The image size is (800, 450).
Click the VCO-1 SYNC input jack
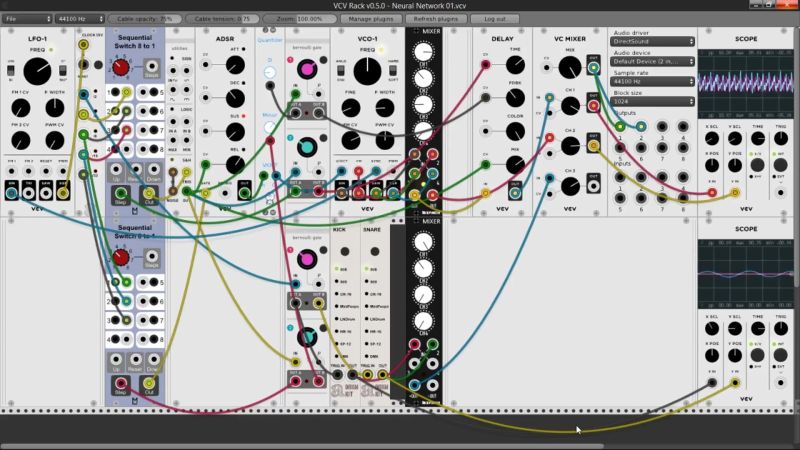[376, 171]
